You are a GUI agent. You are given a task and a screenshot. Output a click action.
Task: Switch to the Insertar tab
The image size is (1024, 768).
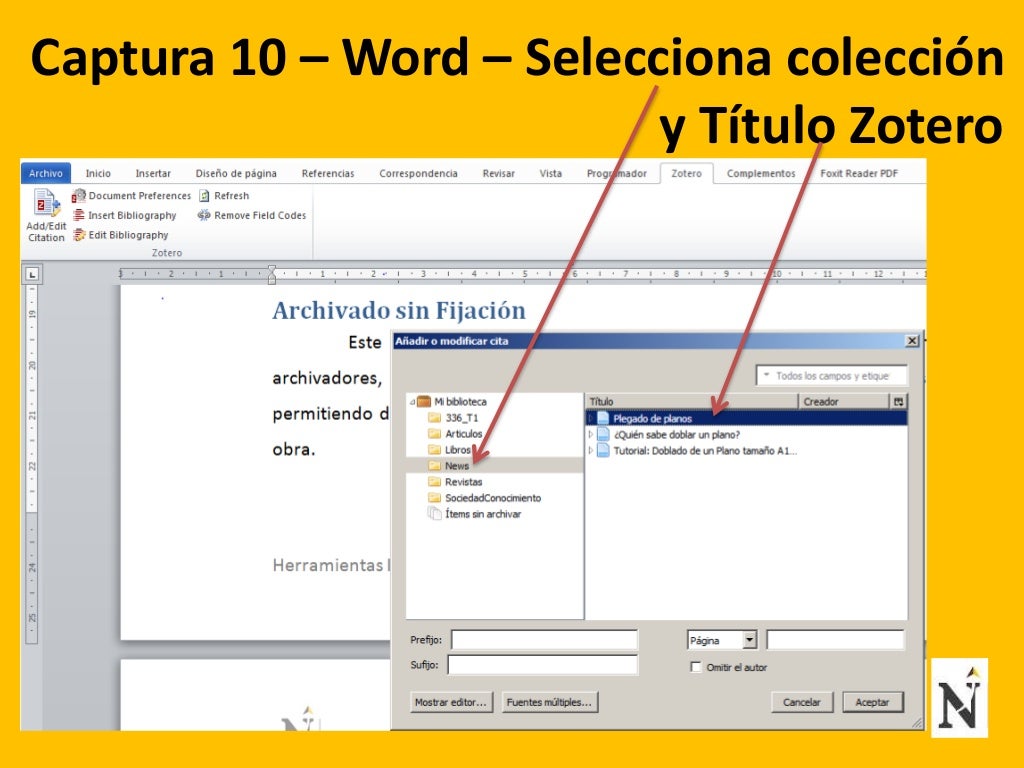tap(153, 173)
